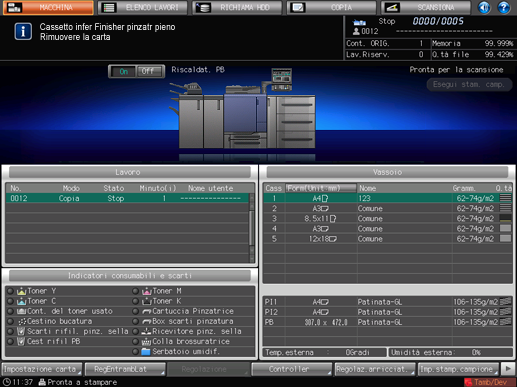Image resolution: width=517 pixels, height=387 pixels.
Task: Click Cont. del toner usato icon
Action: (x=21, y=311)
